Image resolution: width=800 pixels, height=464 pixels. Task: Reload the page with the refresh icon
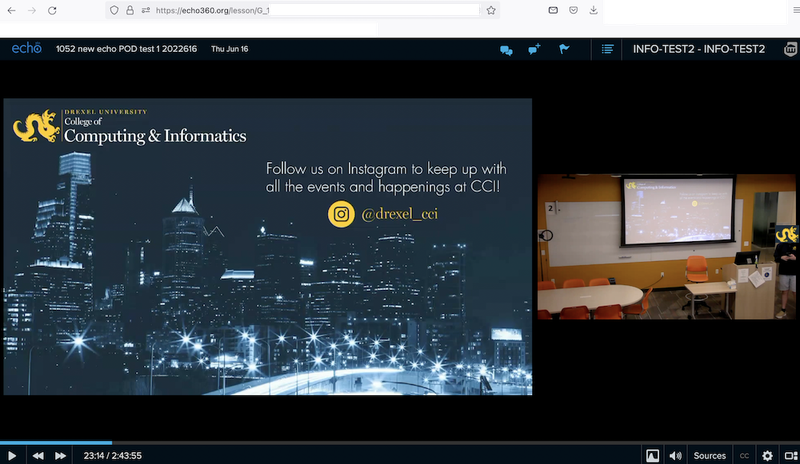[x=52, y=10]
